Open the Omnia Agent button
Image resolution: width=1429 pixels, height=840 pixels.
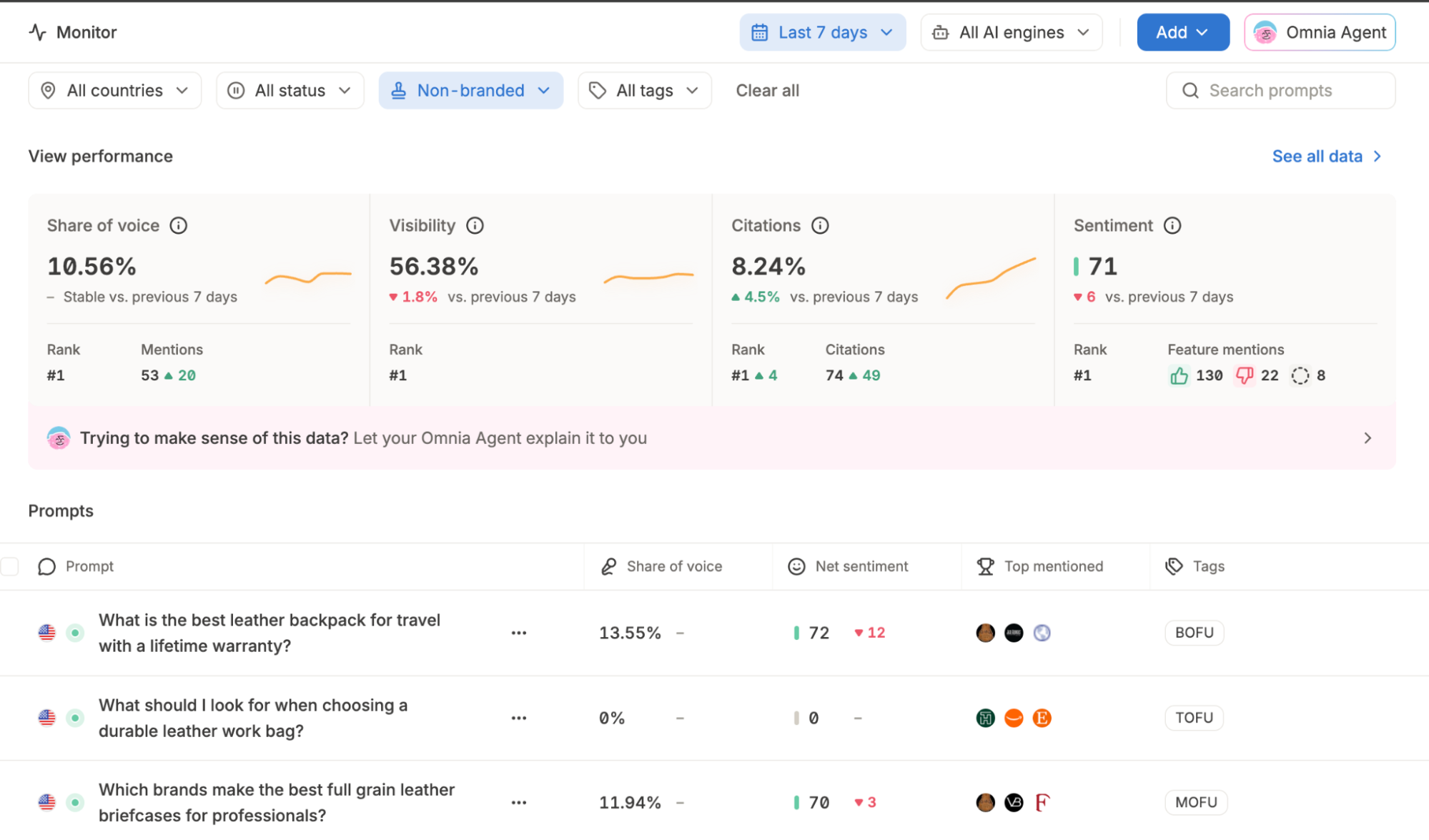coord(1320,32)
